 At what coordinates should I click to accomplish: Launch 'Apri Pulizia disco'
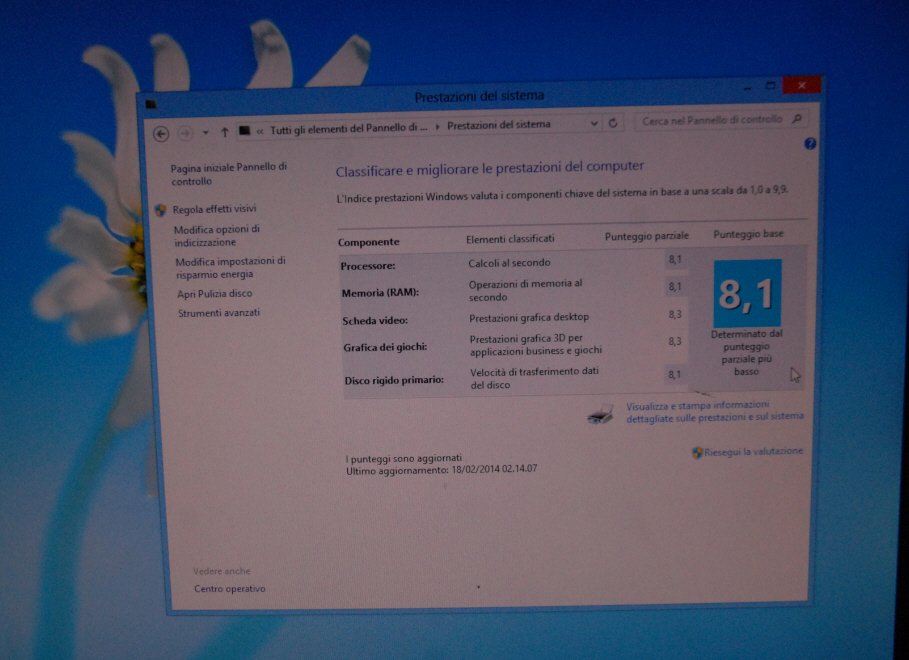[x=214, y=293]
